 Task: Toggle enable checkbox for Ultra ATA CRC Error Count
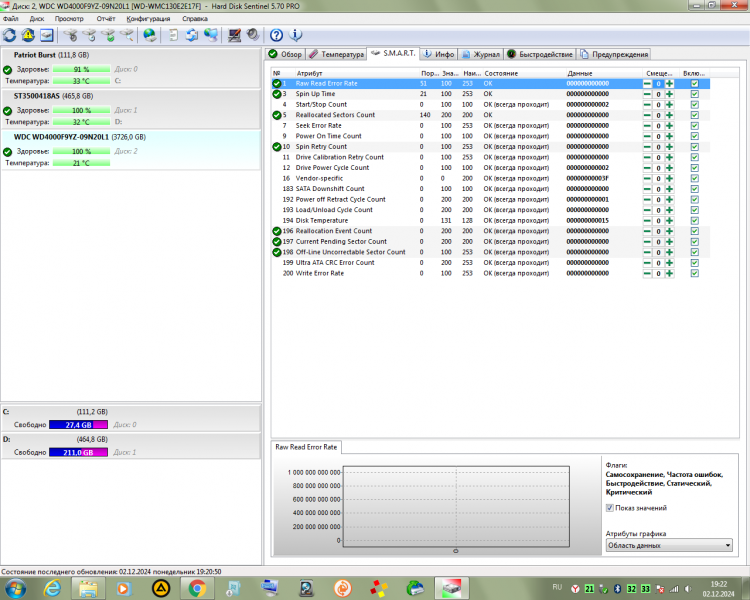click(695, 263)
